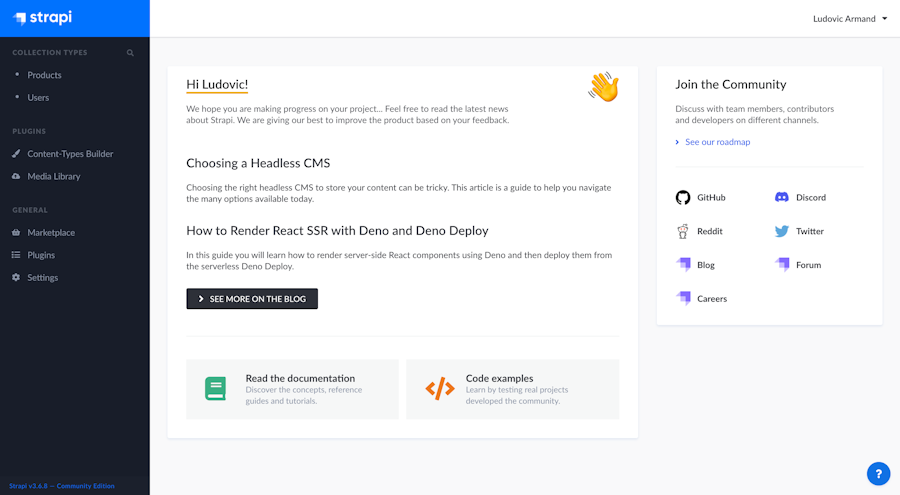This screenshot has width=900, height=495.
Task: Click the waving hand emoji
Action: 603,87
